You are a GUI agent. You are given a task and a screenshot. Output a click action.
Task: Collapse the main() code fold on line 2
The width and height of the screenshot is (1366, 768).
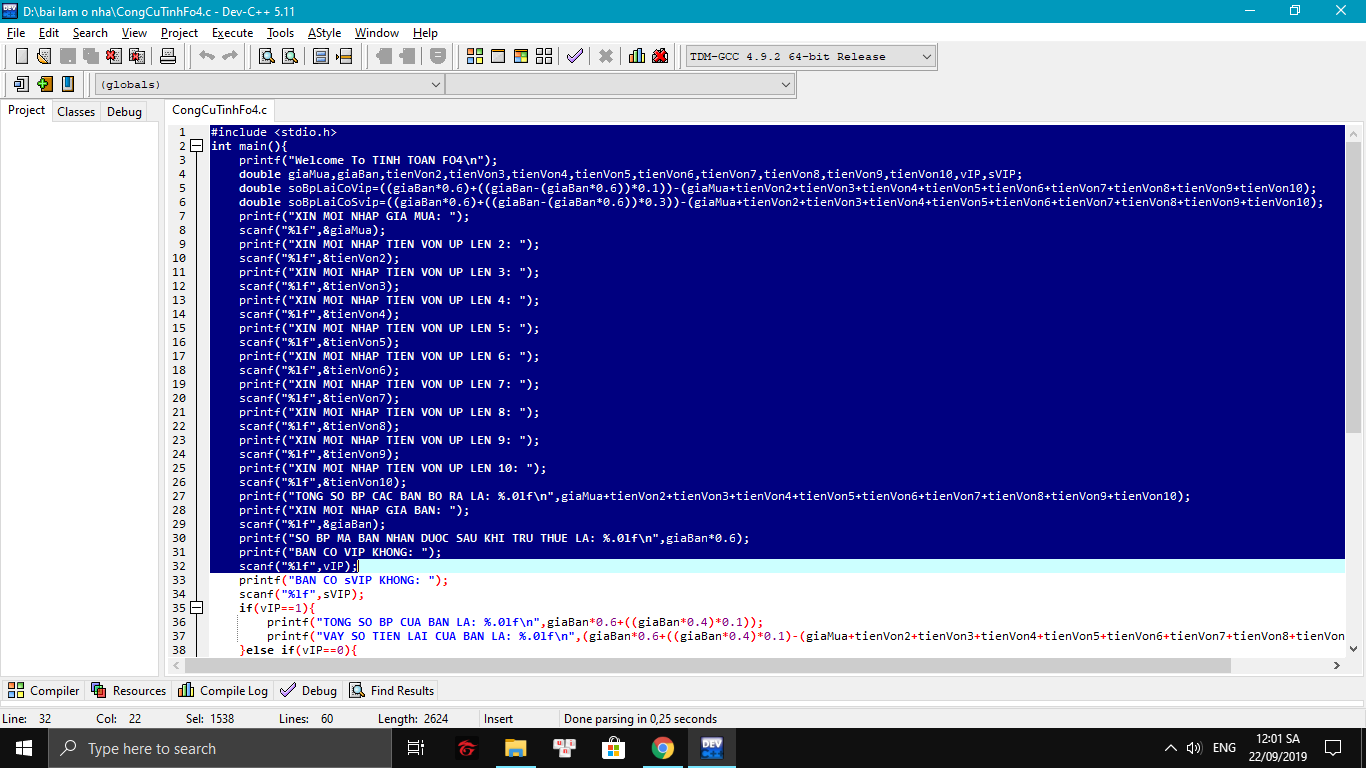196,146
